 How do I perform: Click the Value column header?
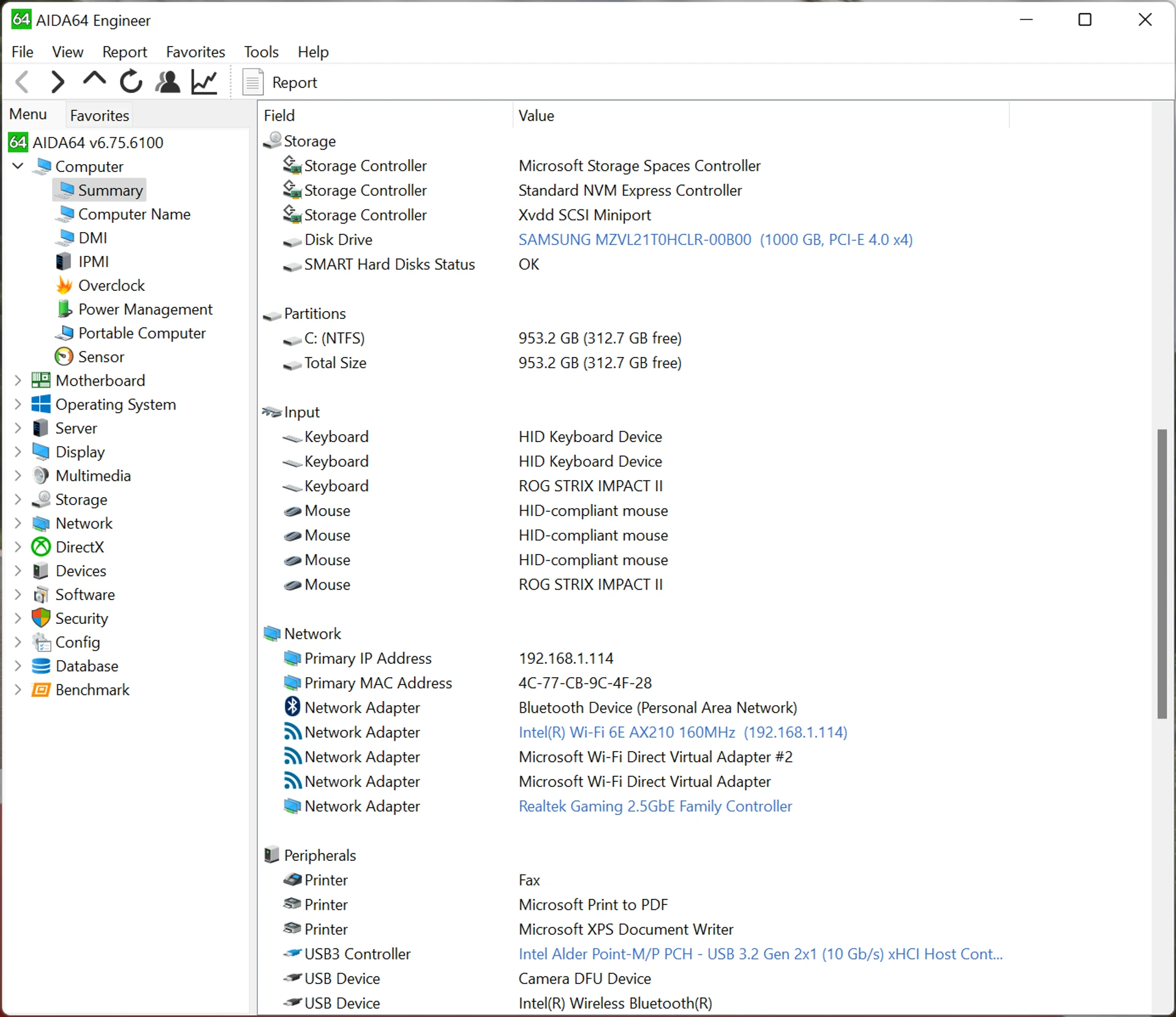coord(761,115)
